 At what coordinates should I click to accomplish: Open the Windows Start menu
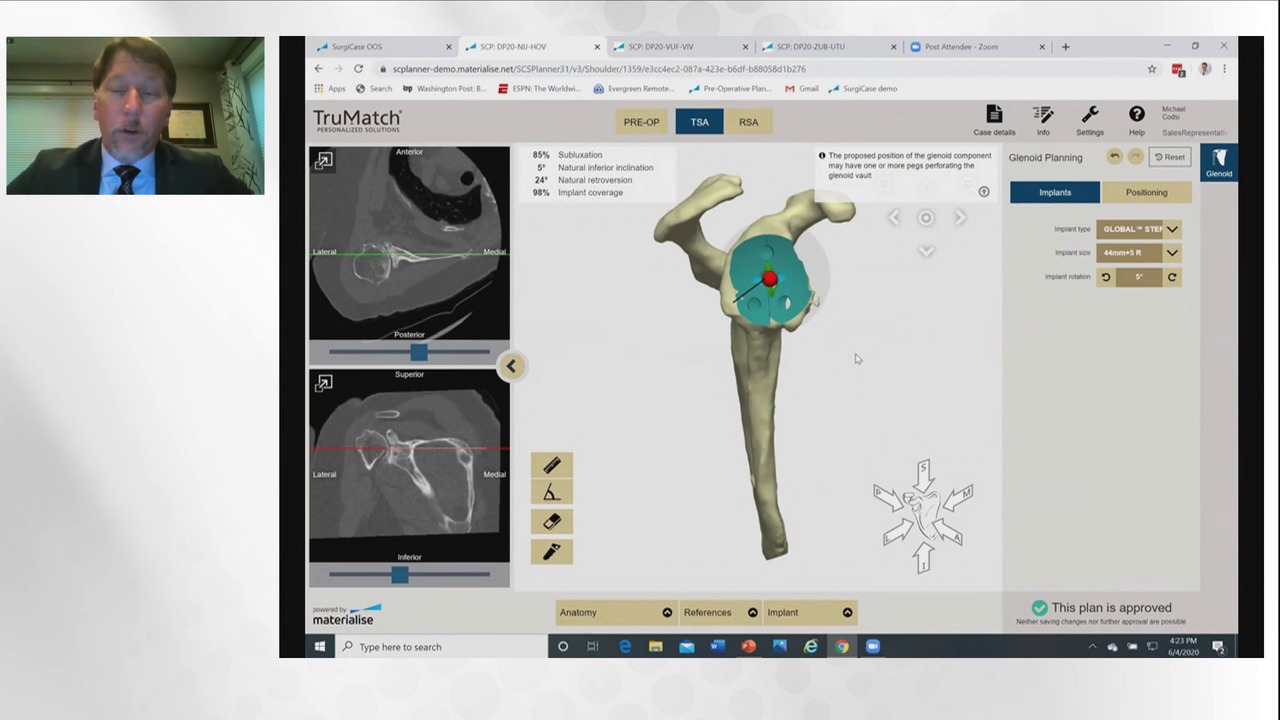(320, 647)
